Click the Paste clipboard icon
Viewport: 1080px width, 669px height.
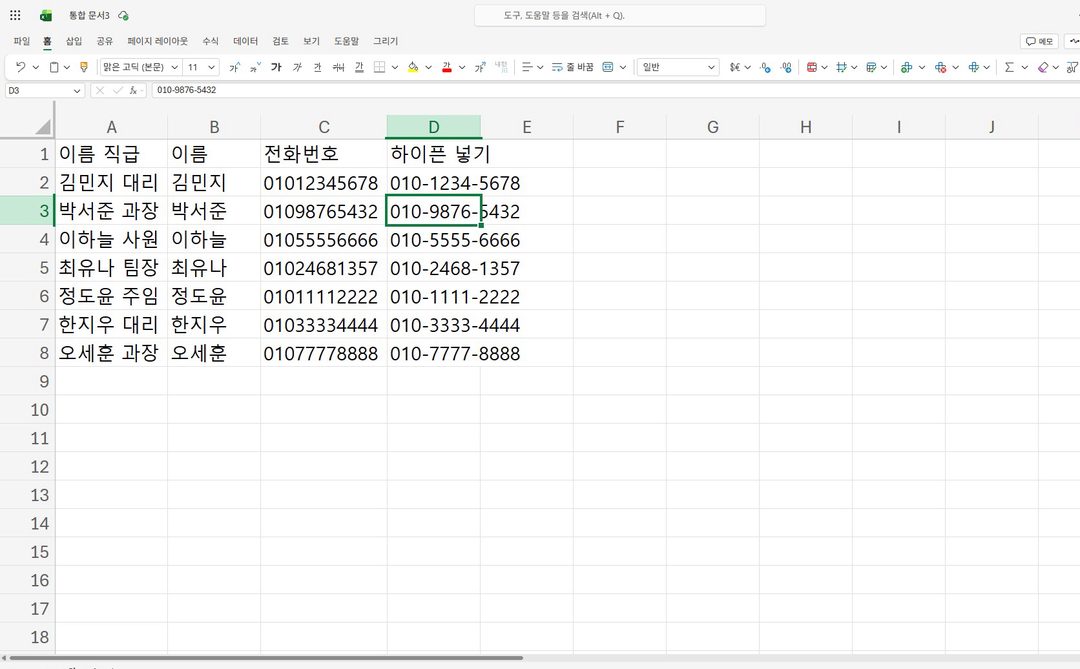point(54,67)
